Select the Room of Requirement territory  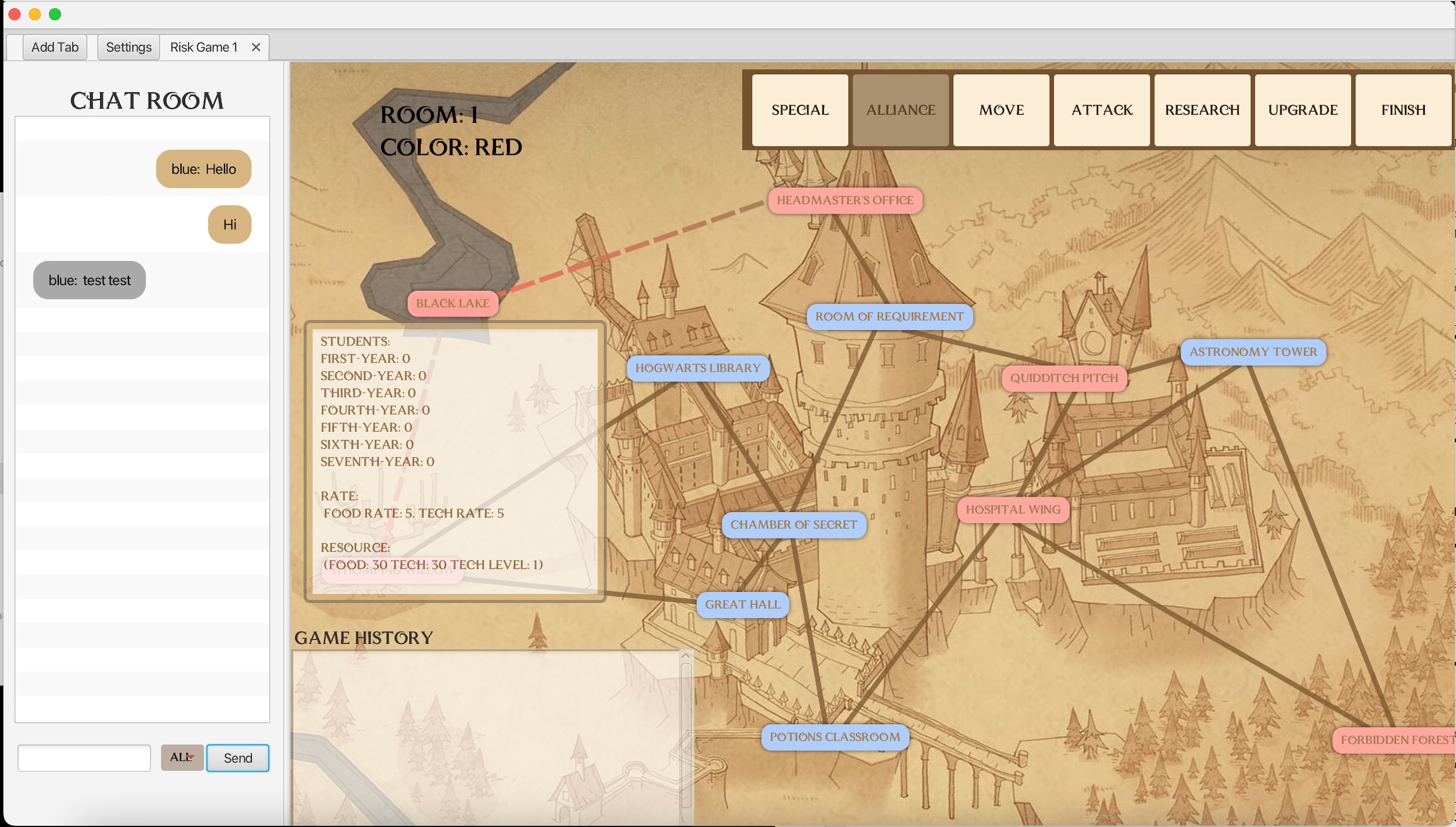(x=889, y=316)
